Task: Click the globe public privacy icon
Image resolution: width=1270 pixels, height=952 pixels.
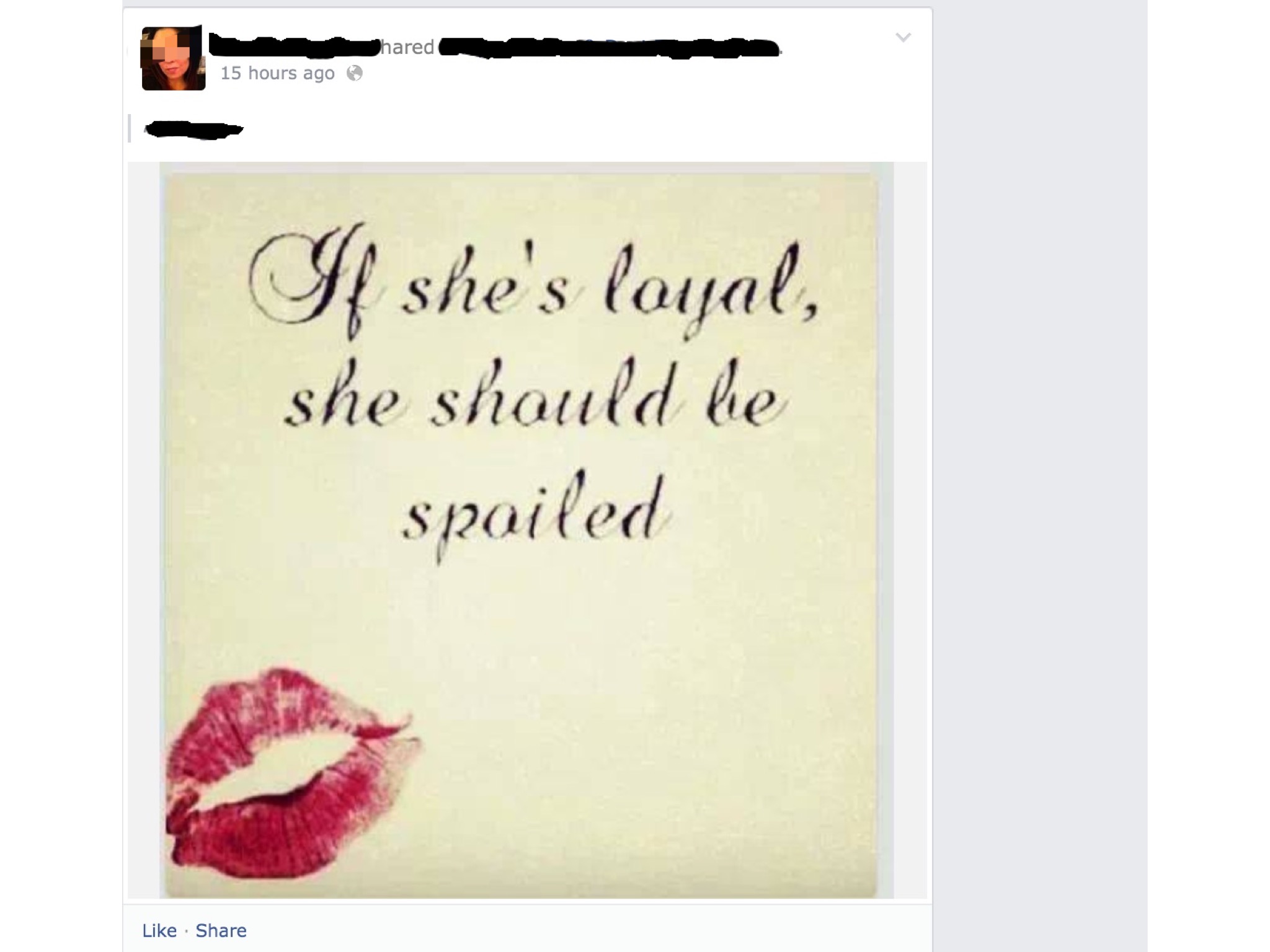Action: point(355,74)
